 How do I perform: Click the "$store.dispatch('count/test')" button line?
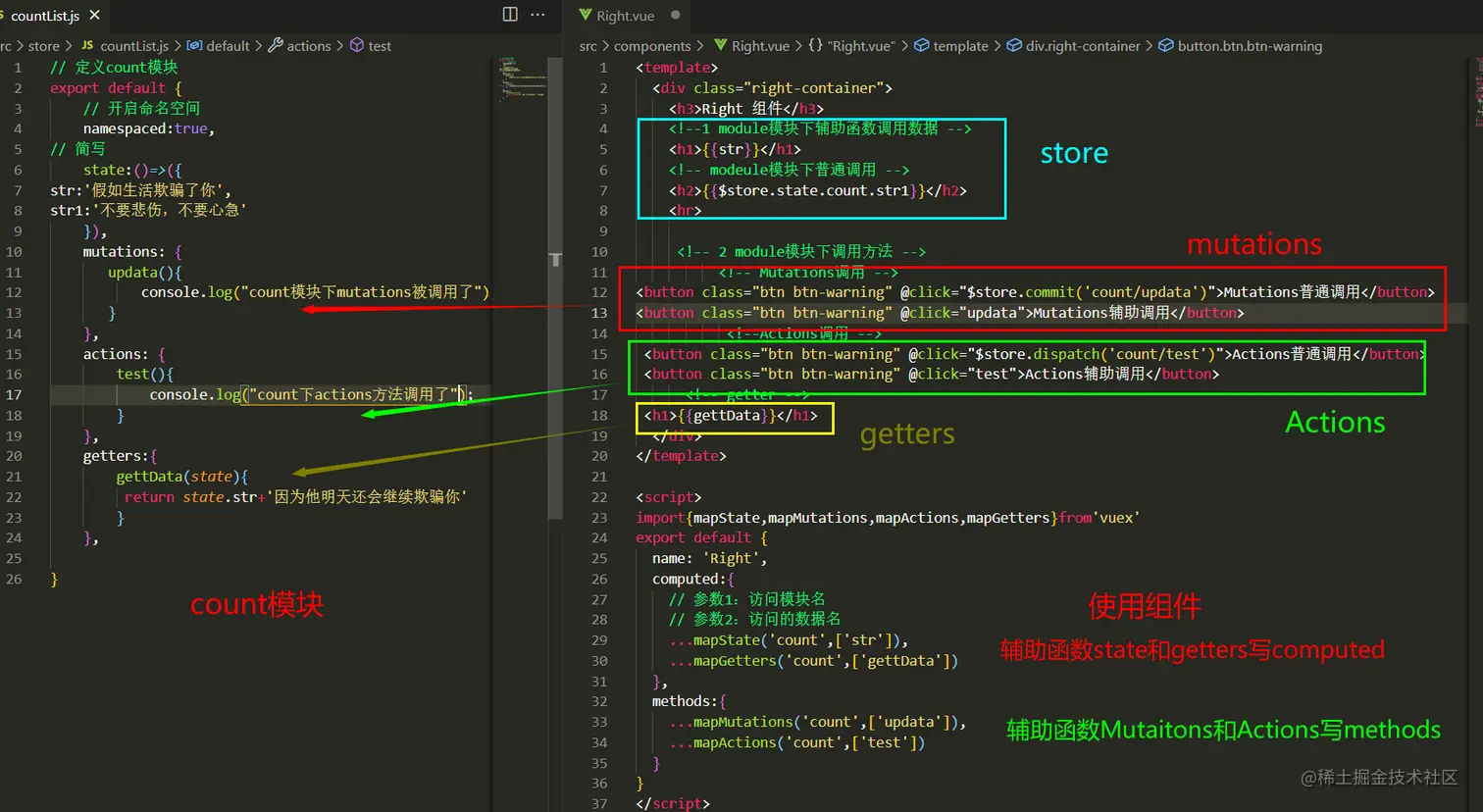coord(1035,354)
